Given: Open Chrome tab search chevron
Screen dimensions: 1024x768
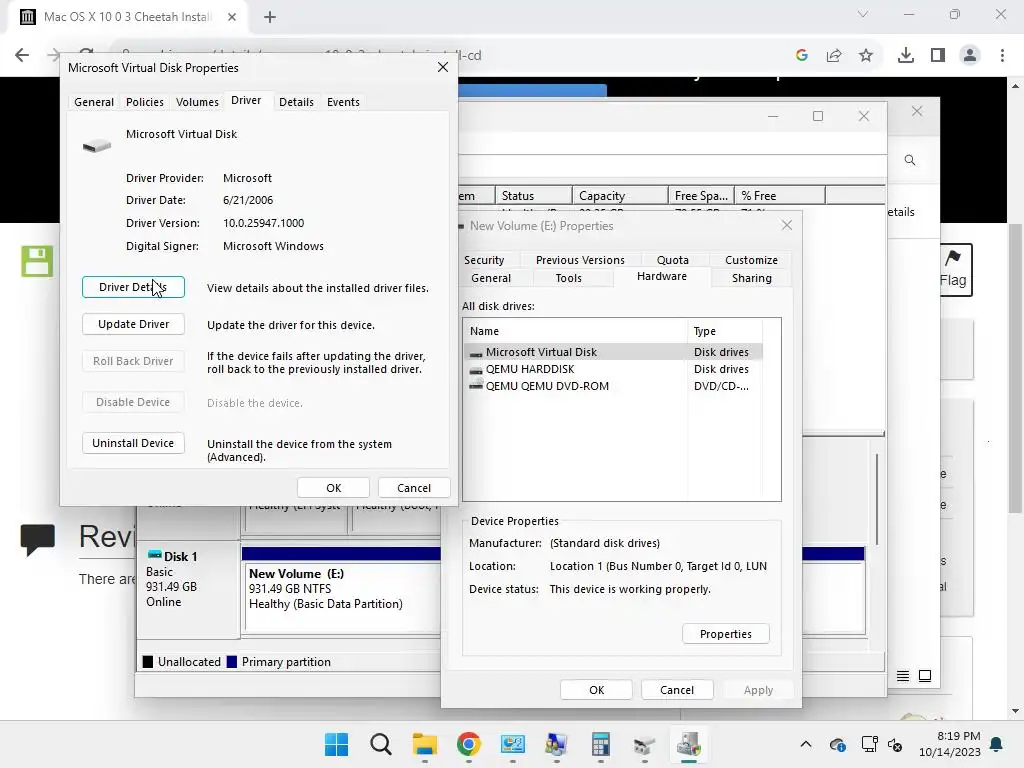Looking at the screenshot, I should click(863, 14).
